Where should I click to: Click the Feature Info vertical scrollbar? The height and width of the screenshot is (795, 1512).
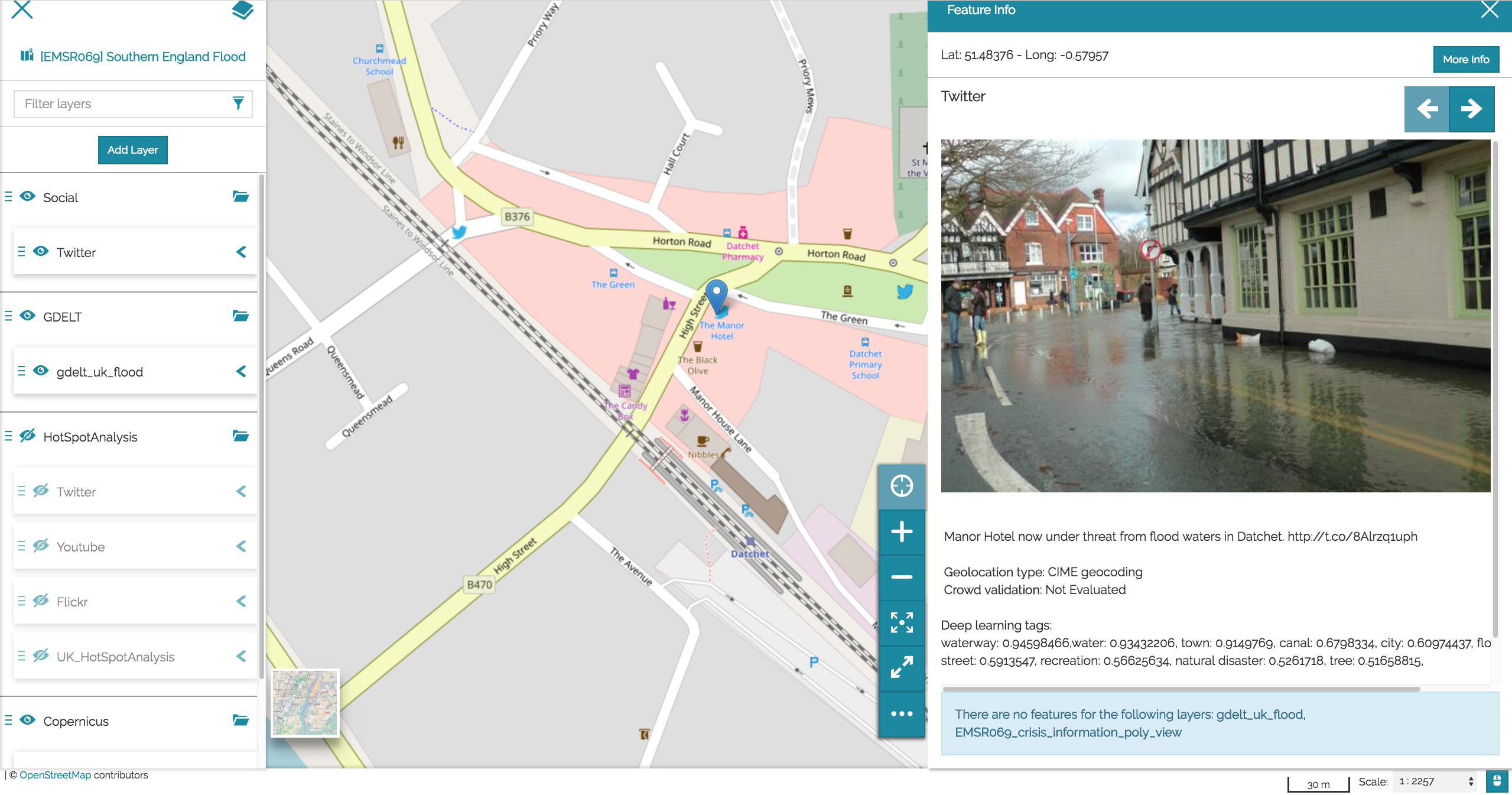point(1495,389)
